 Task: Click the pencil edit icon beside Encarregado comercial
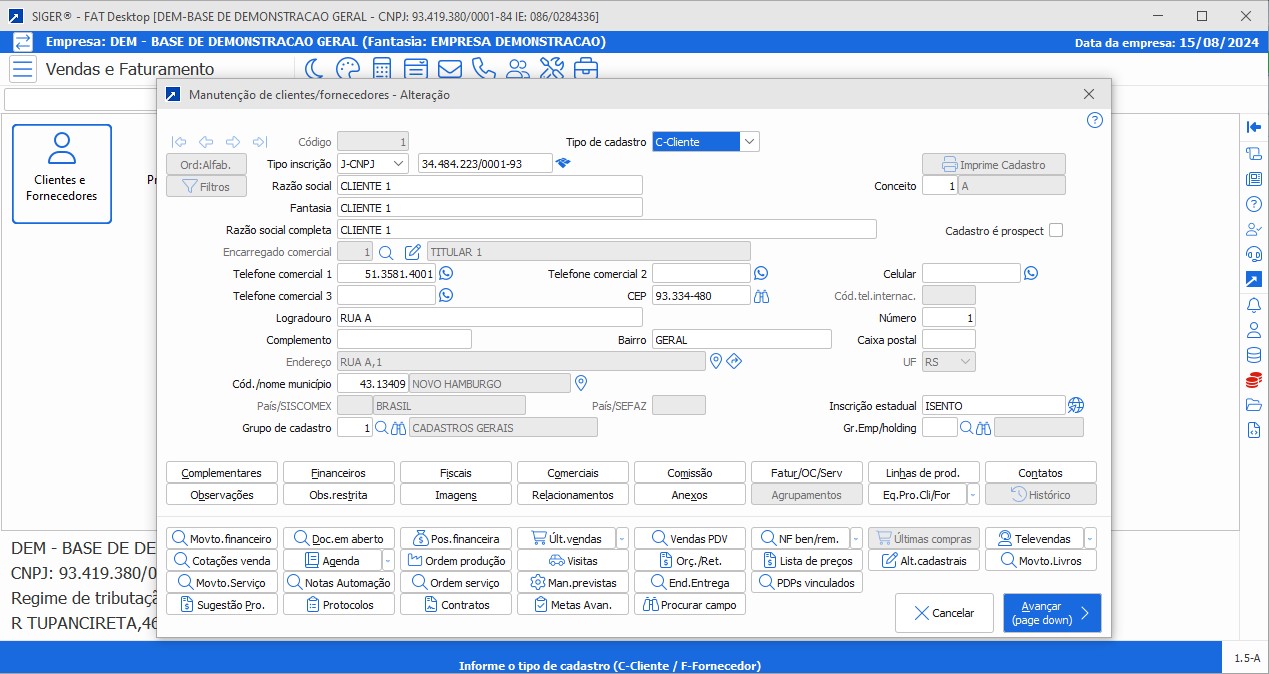coord(412,251)
